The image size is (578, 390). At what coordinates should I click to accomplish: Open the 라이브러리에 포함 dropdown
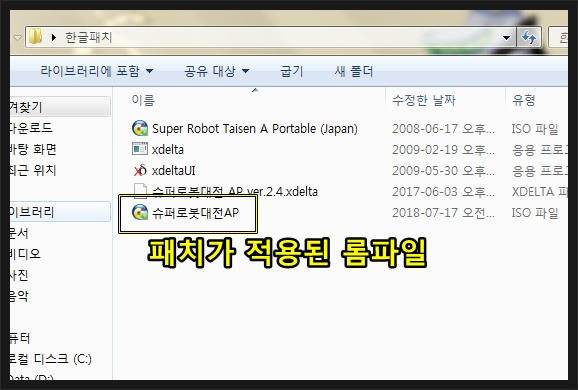[97, 71]
